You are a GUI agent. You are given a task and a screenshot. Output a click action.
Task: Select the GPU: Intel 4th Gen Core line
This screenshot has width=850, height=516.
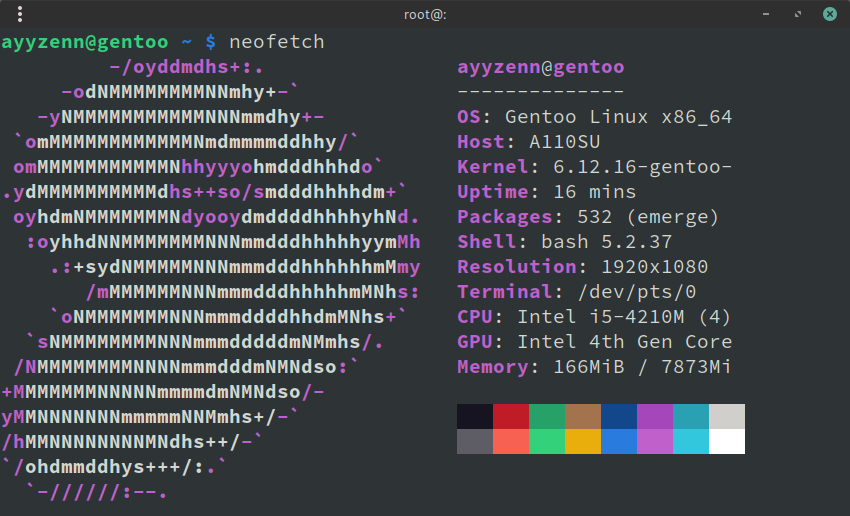click(x=595, y=342)
